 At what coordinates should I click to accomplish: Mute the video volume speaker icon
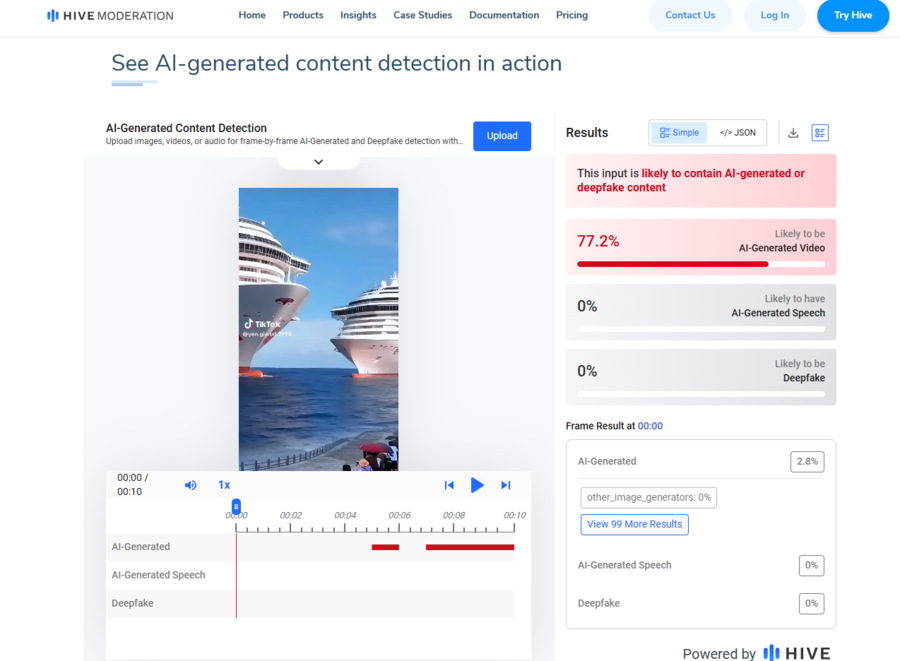(191, 485)
